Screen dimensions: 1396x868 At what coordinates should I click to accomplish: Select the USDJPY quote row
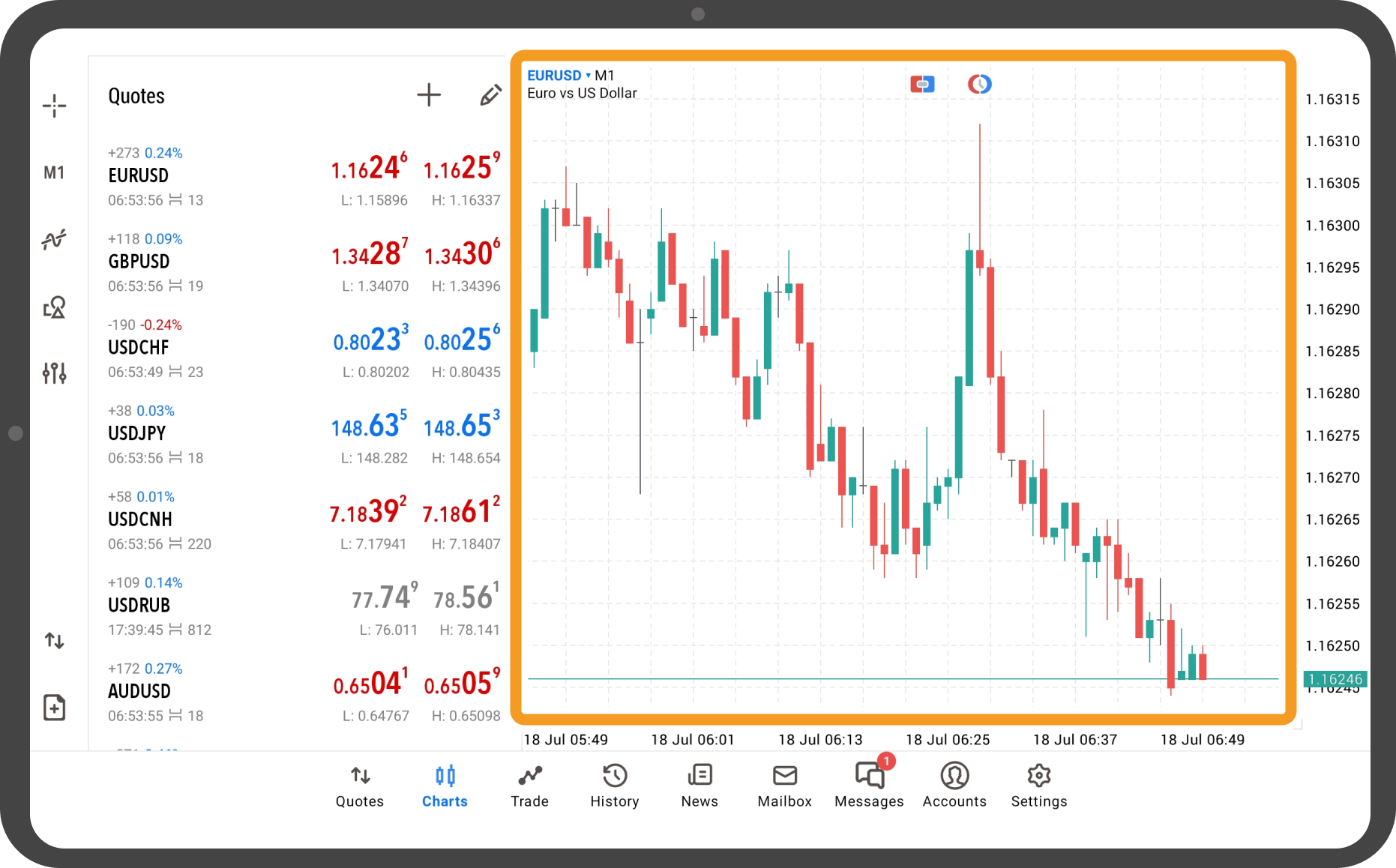coord(300,434)
